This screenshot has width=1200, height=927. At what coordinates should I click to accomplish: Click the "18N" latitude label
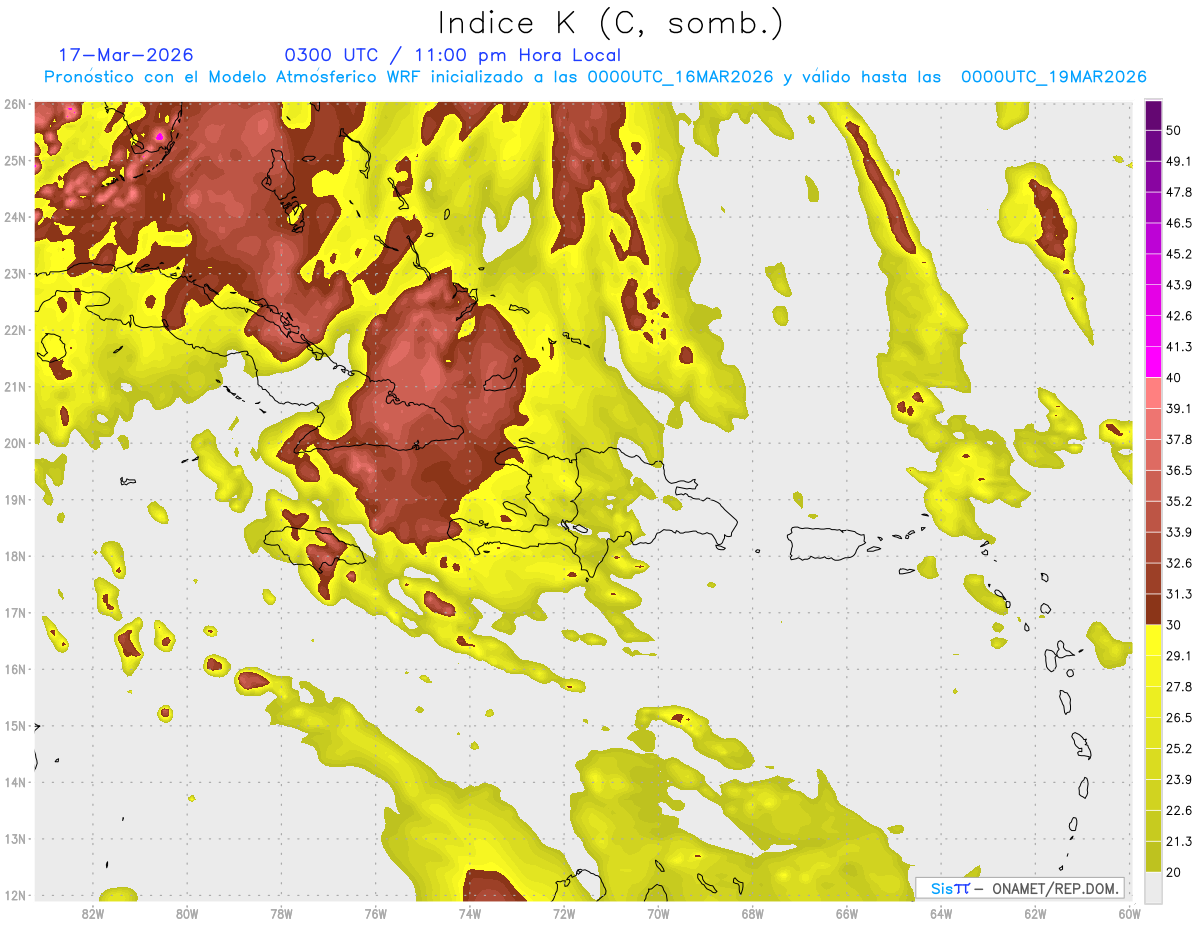pyautogui.click(x=15, y=556)
